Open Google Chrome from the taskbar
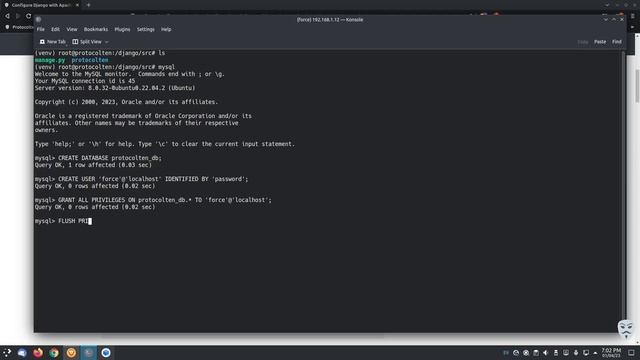The image size is (640, 360). click(54, 353)
